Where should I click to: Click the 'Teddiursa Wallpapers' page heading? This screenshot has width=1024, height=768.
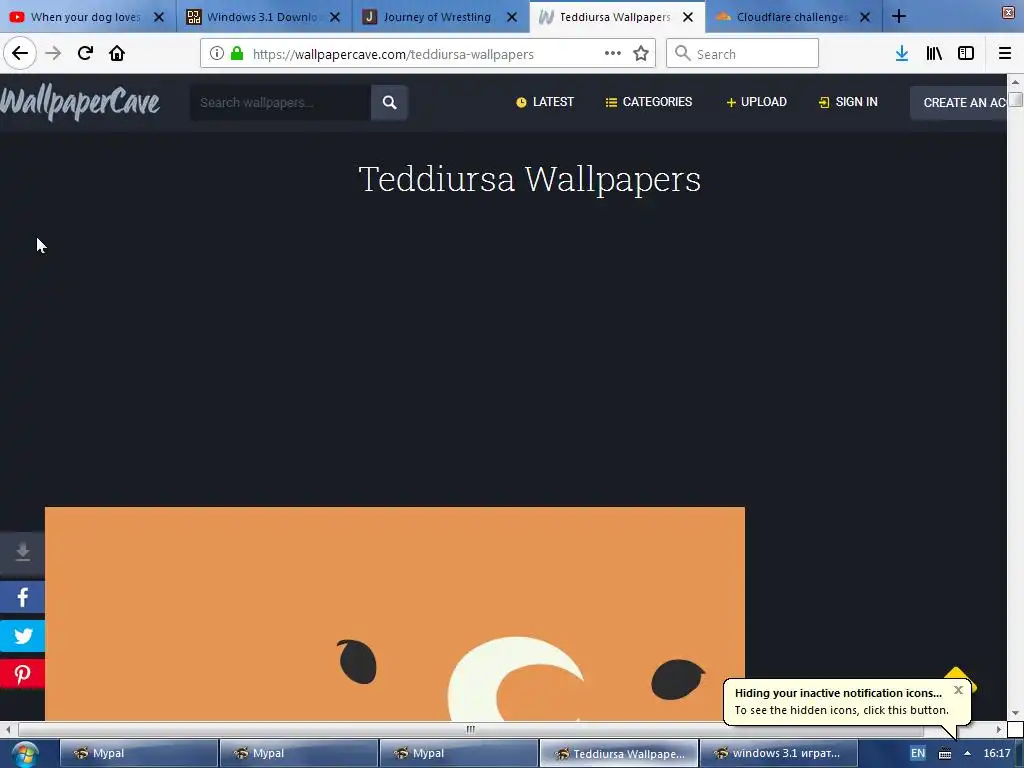[x=530, y=179]
